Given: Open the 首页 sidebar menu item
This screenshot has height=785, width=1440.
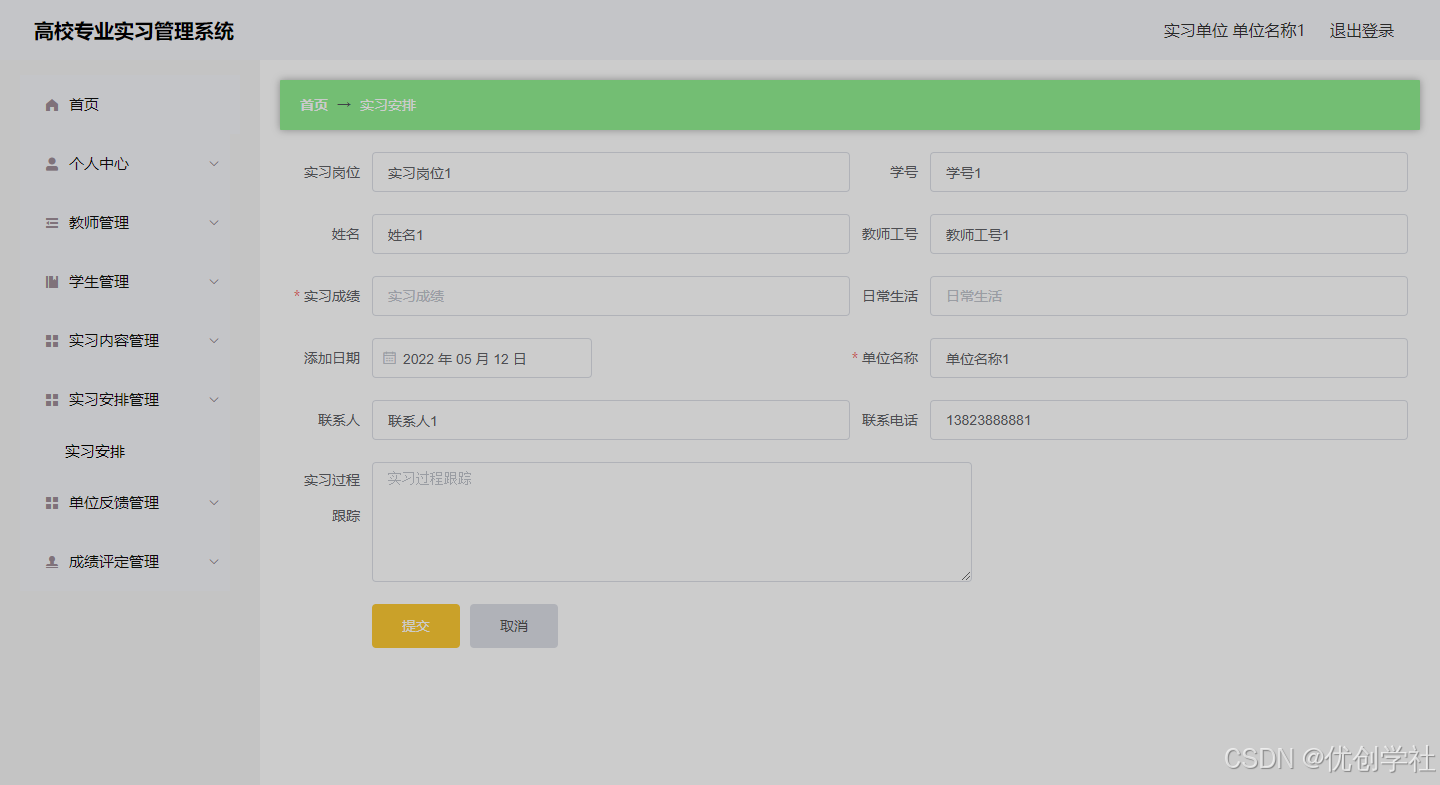Looking at the screenshot, I should click(128, 105).
